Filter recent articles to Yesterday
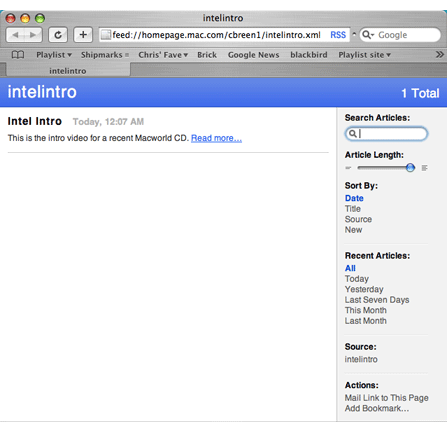The height and width of the screenshot is (422, 447). [364, 289]
